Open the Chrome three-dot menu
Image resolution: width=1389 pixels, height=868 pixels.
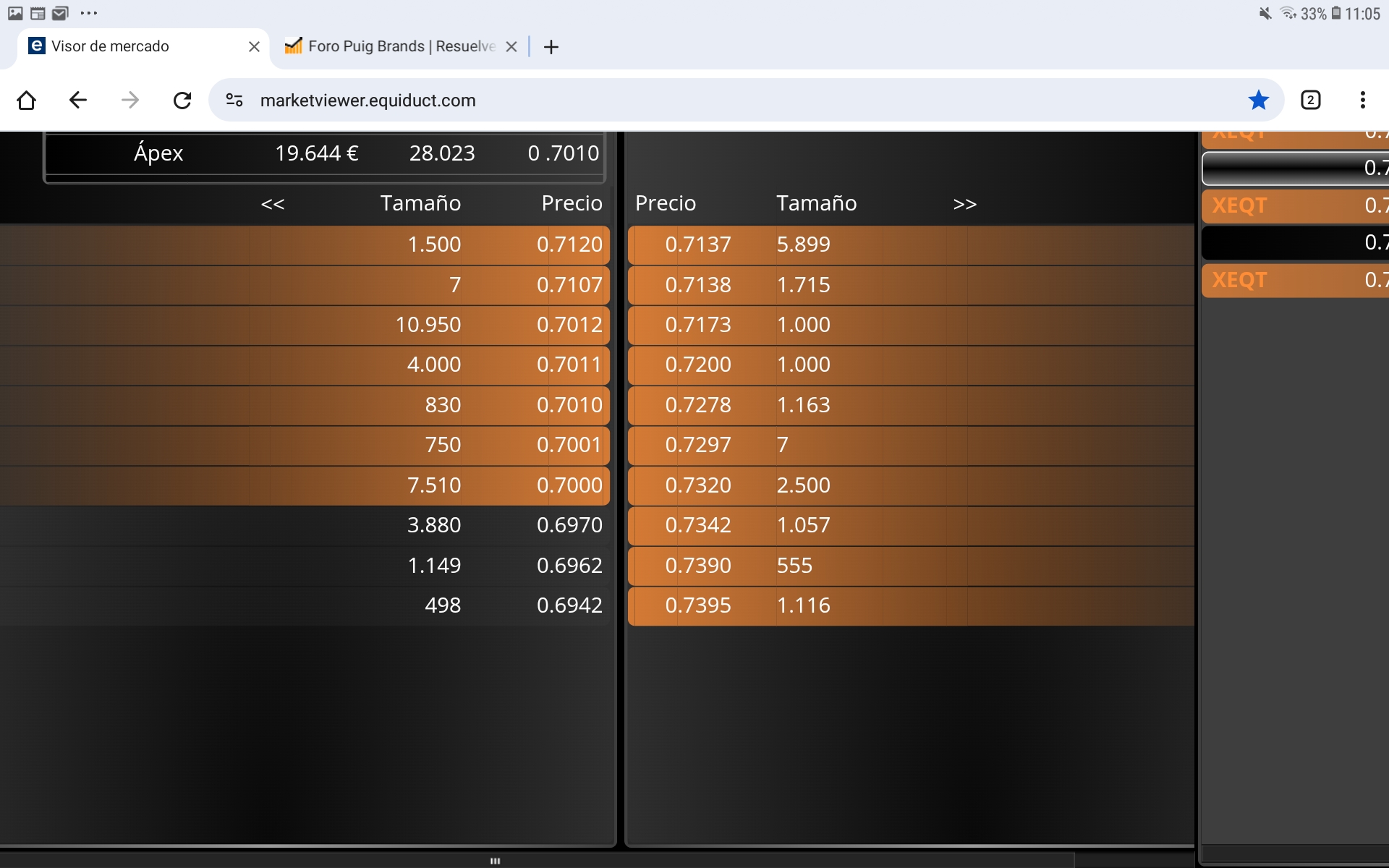(1362, 100)
